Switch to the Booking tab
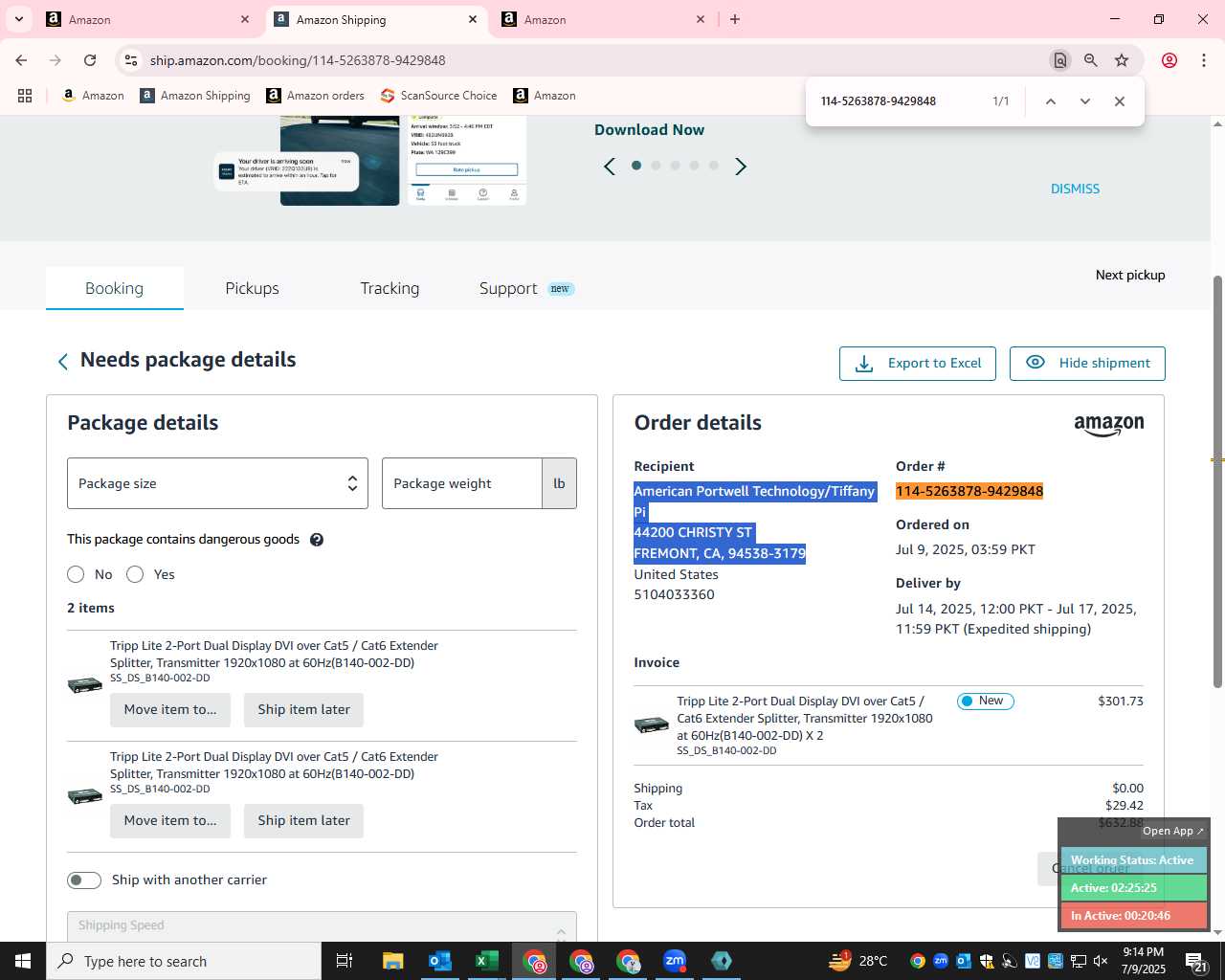The image size is (1225, 980). click(x=114, y=288)
